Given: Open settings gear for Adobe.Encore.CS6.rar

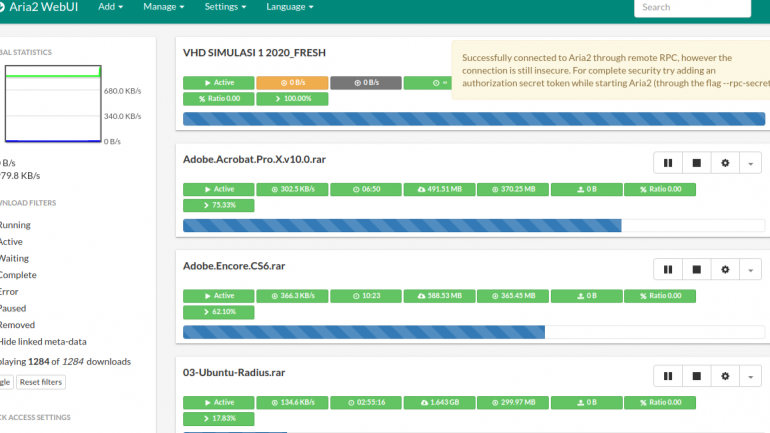Looking at the screenshot, I should [x=725, y=270].
